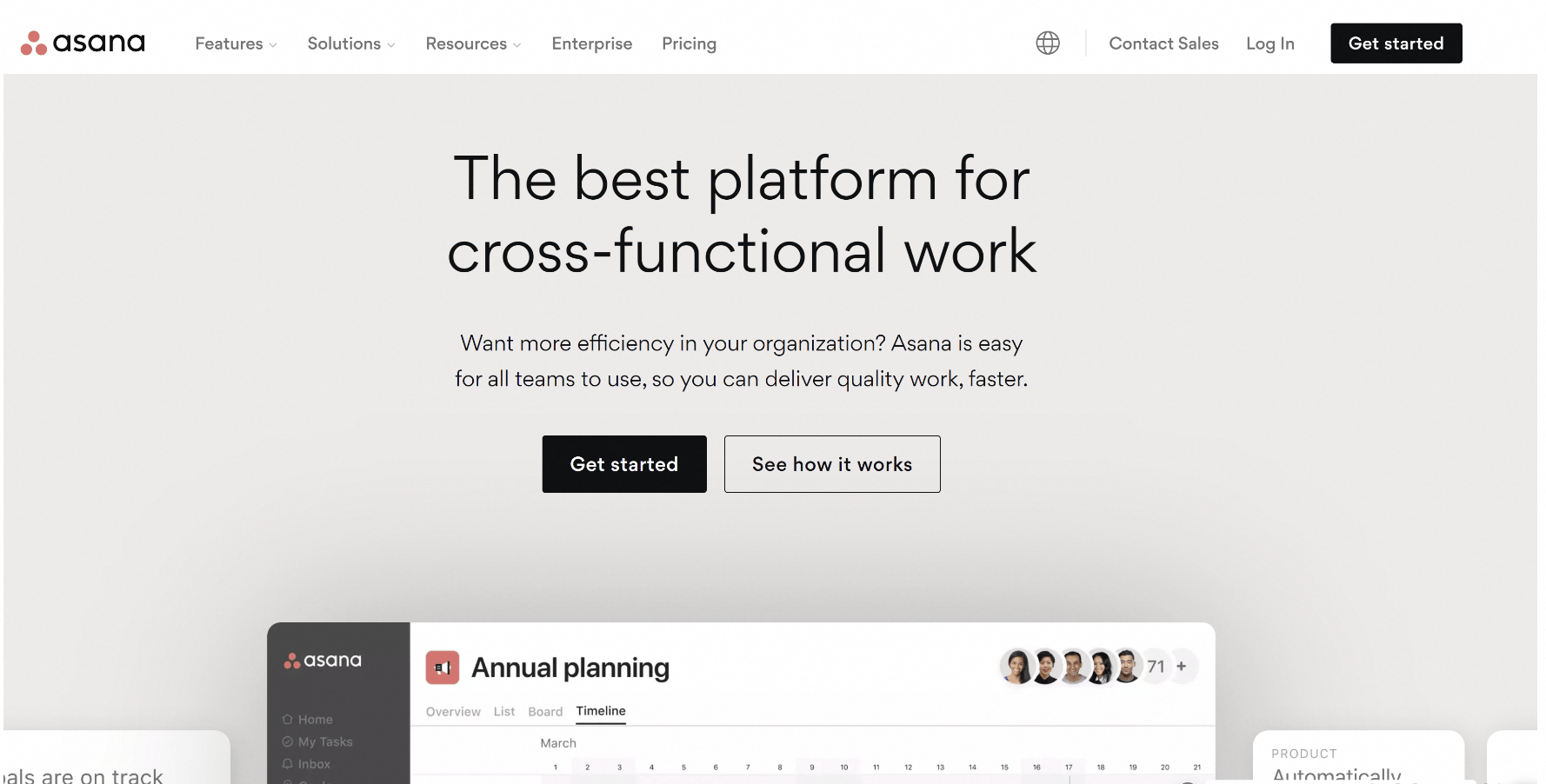Click the Get started button in the header
Screen dimensions: 1546x784
click(1396, 43)
